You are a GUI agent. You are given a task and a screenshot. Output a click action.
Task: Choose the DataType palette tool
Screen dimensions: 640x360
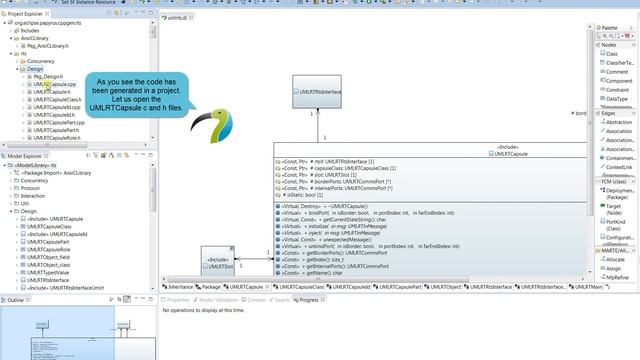point(617,99)
